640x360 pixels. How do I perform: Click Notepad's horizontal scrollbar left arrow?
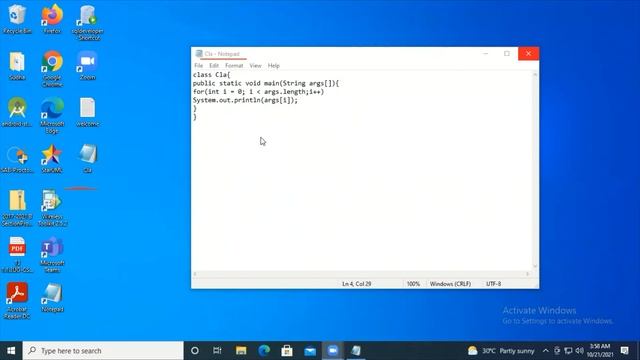point(195,274)
